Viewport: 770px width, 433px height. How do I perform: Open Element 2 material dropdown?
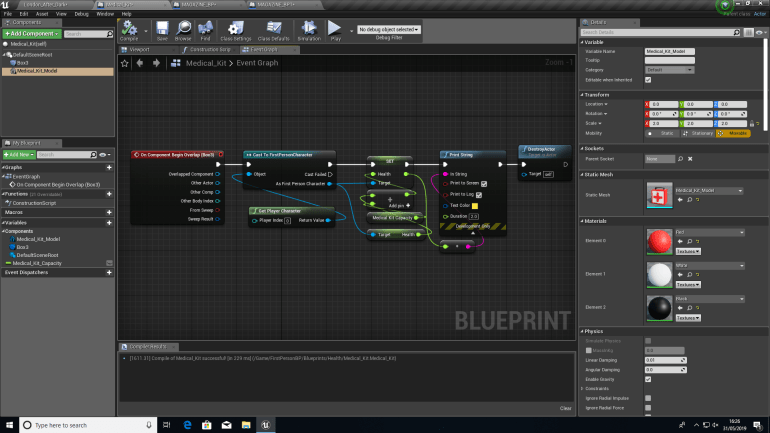tap(710, 299)
